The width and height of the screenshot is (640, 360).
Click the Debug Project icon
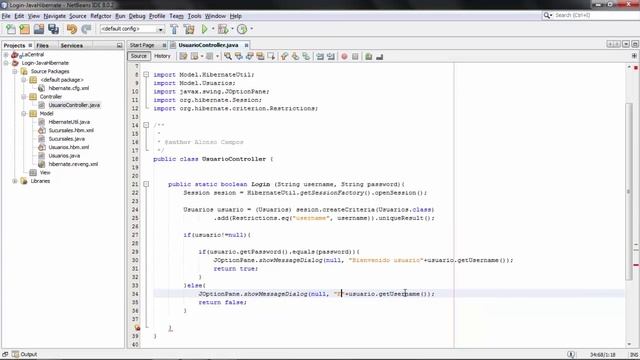point(222,29)
